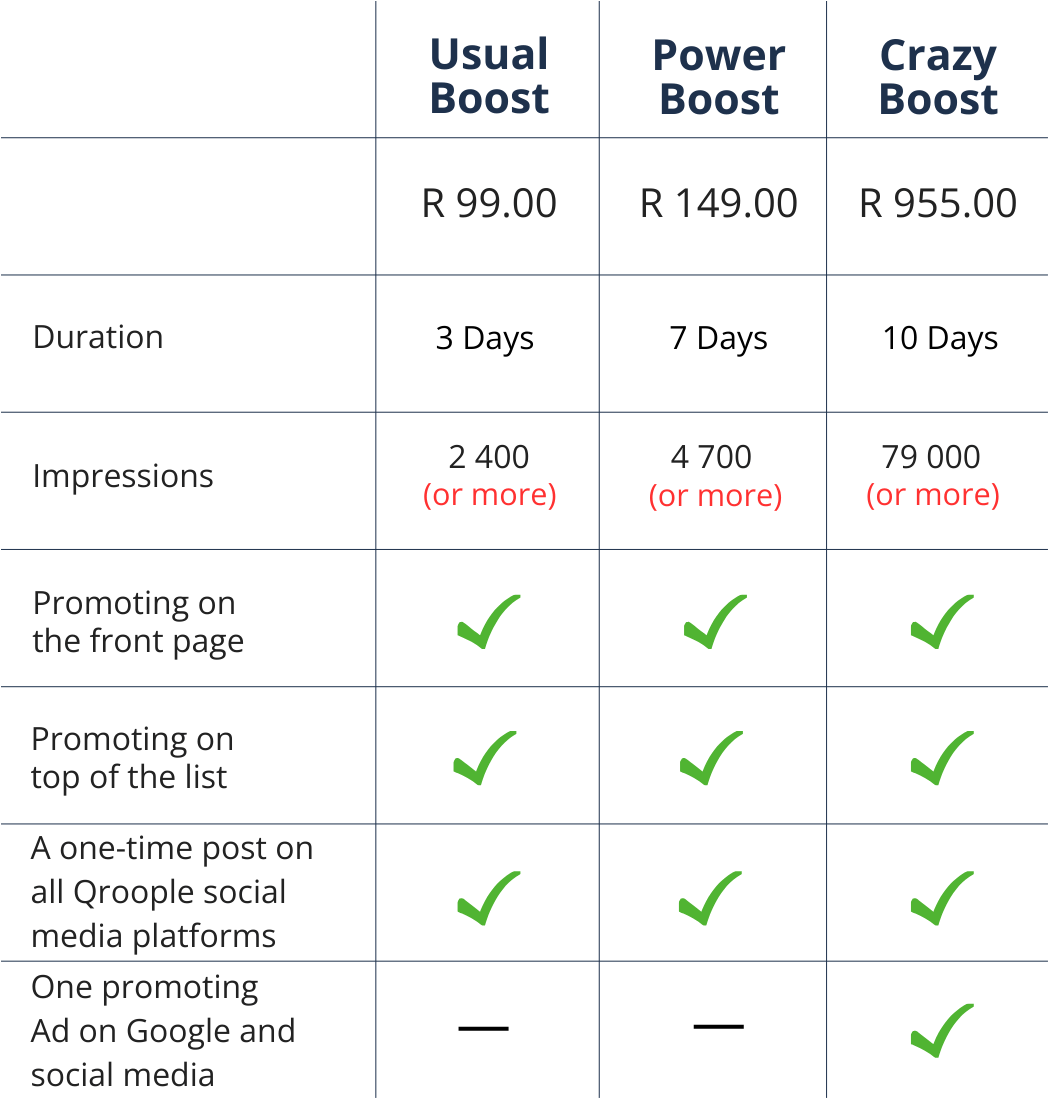This screenshot has height=1100, width=1050.
Task: Click the R 99.00 price
Action: (x=489, y=203)
